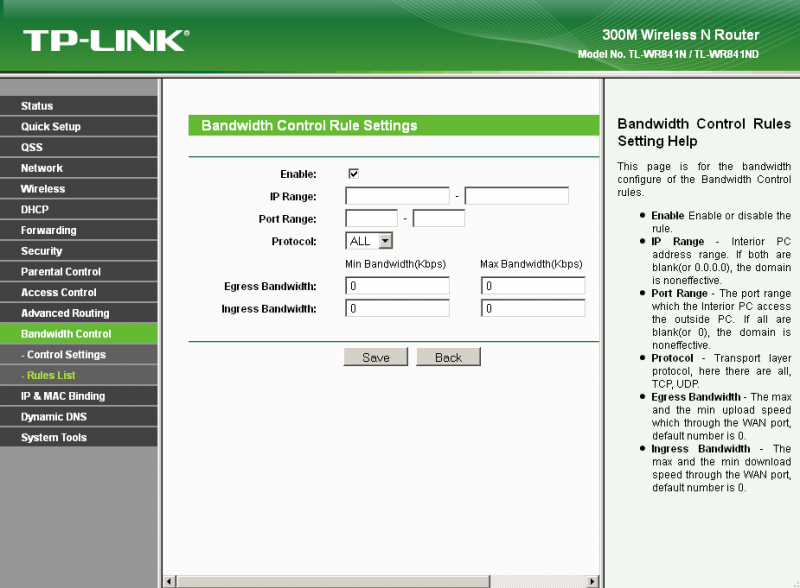Open the Control Settings submenu item
Viewport: 800px width, 588px height.
click(x=79, y=355)
